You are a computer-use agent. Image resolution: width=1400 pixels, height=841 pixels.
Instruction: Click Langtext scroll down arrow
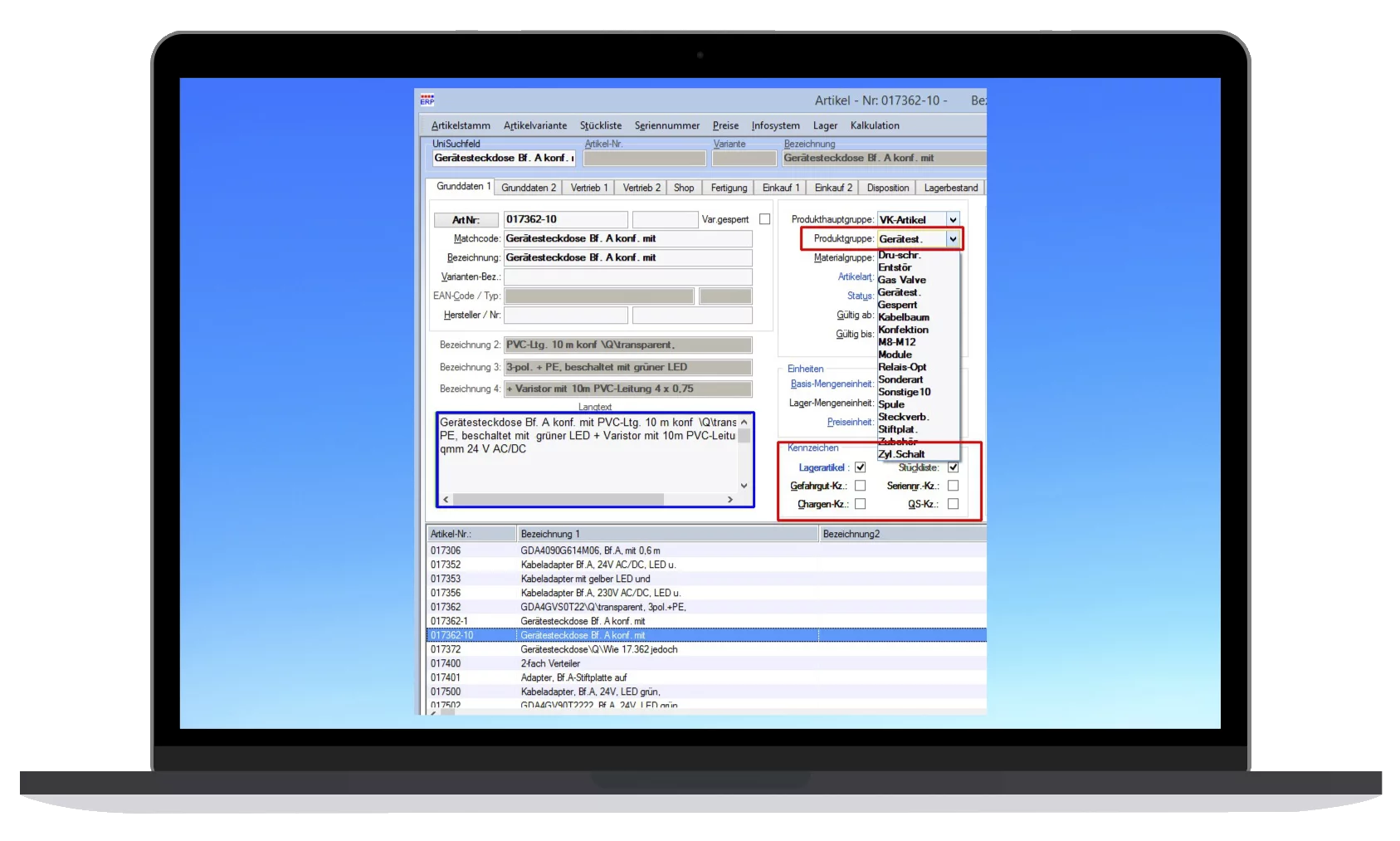point(744,486)
